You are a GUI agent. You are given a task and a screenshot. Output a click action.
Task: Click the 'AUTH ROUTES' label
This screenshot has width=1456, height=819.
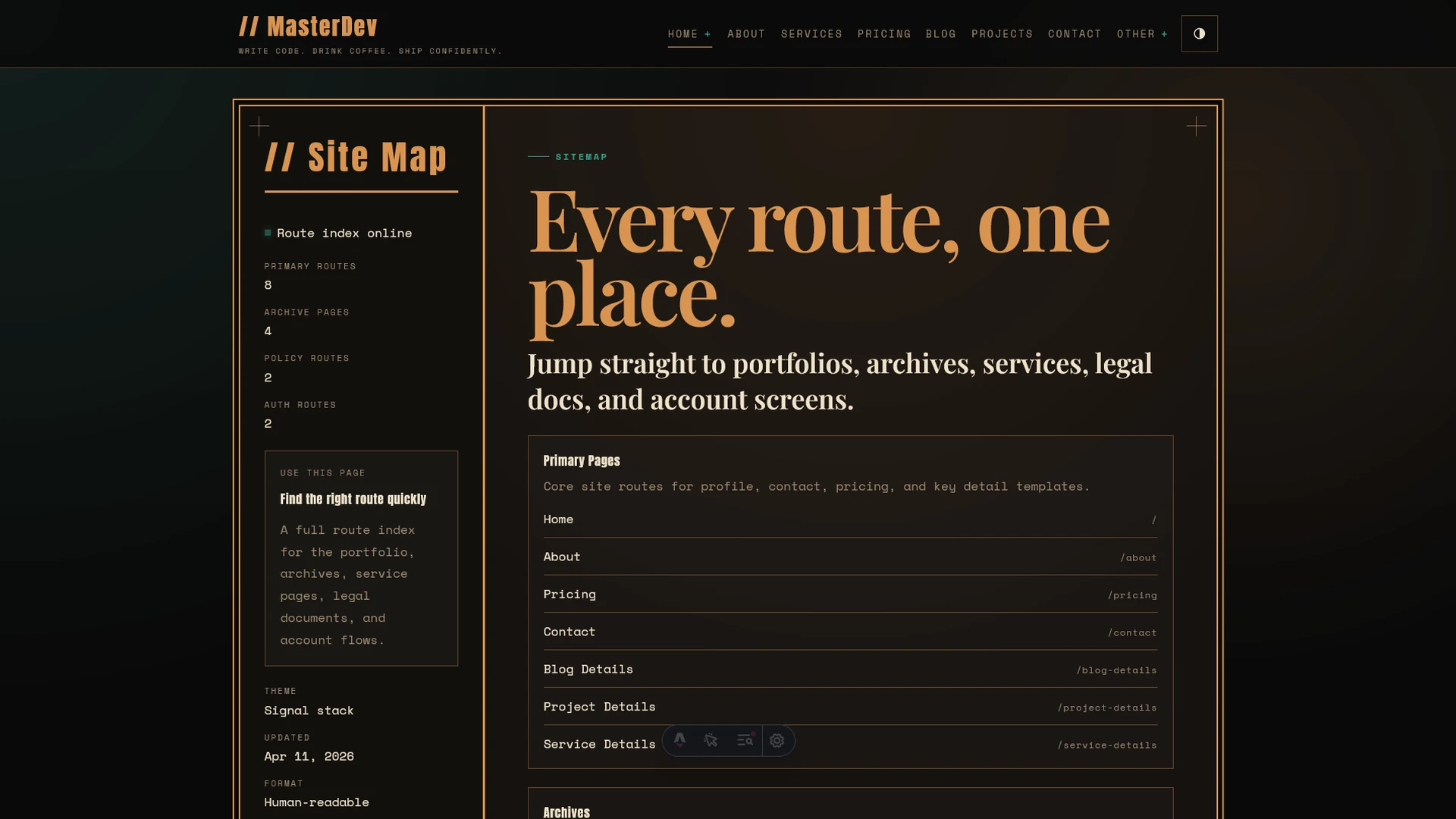click(x=300, y=405)
